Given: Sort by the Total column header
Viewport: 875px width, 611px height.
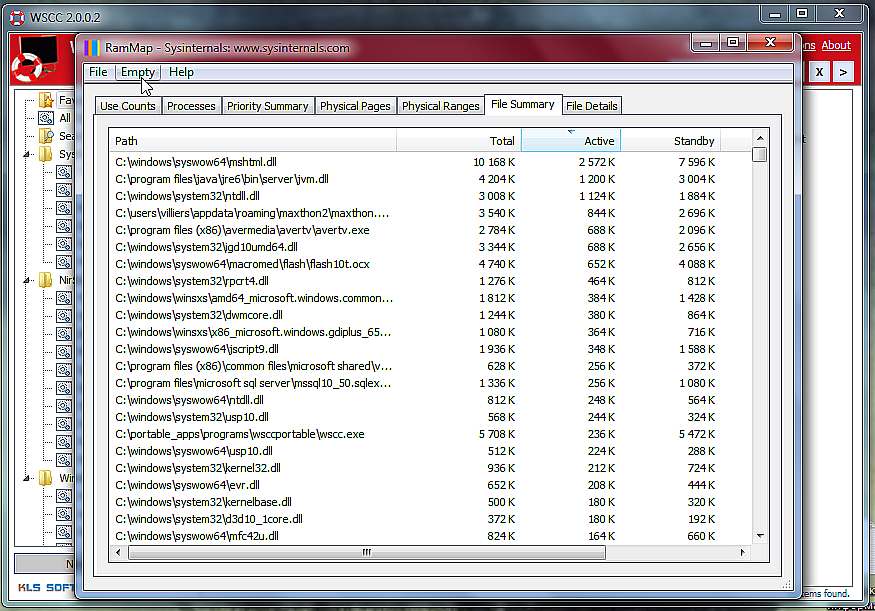Looking at the screenshot, I should click(x=459, y=141).
